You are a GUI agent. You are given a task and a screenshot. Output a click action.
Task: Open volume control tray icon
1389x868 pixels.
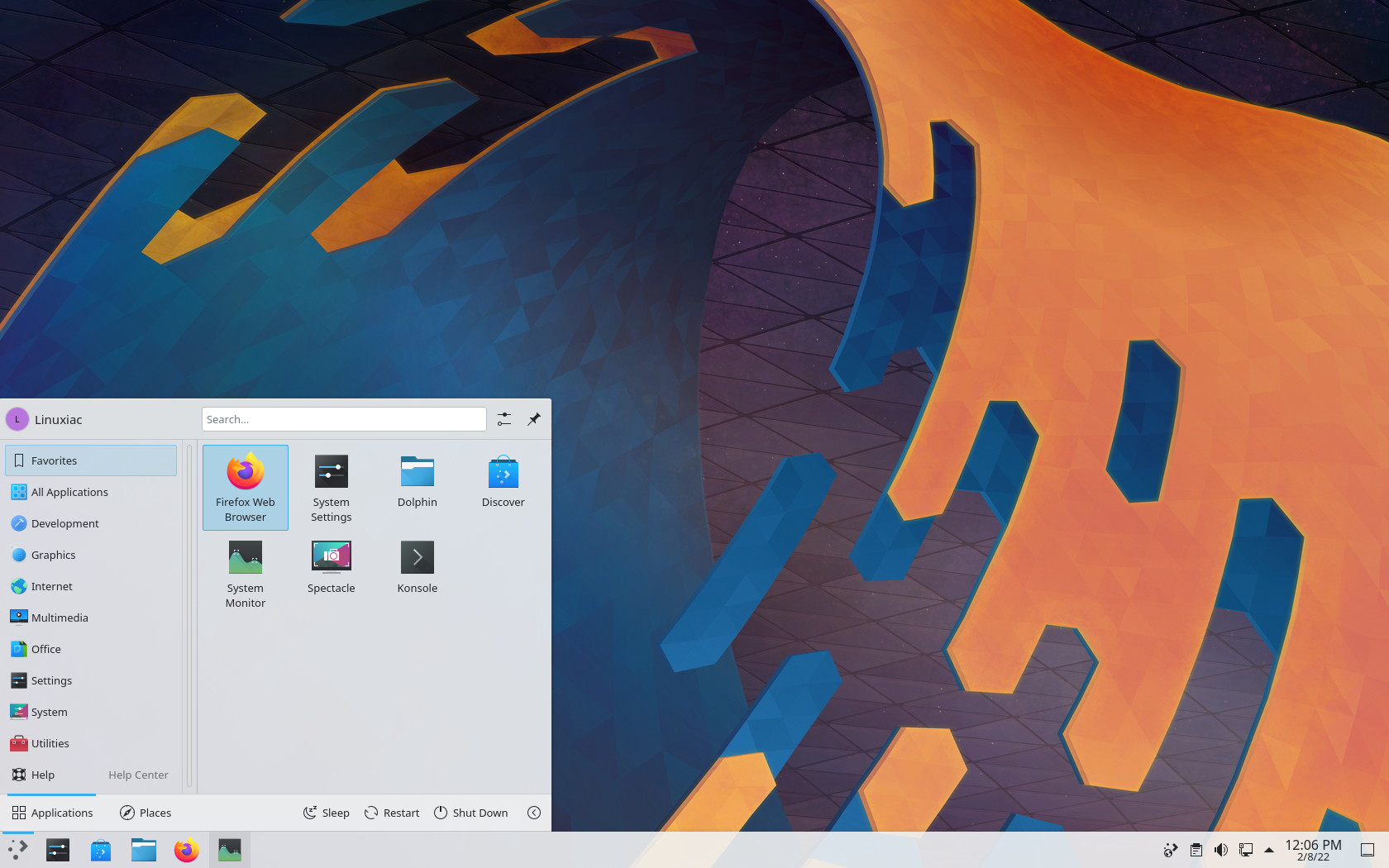click(1221, 850)
